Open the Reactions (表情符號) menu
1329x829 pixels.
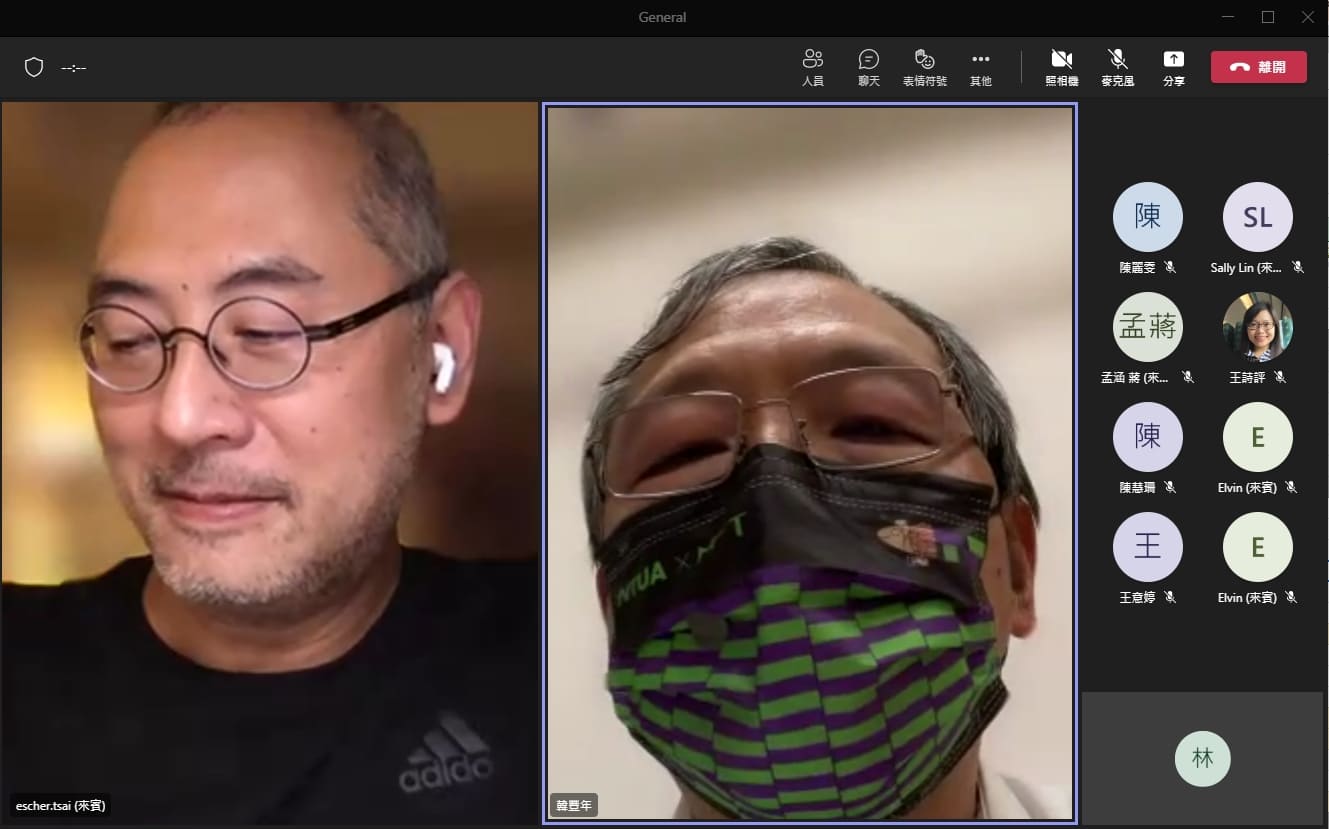(924, 67)
